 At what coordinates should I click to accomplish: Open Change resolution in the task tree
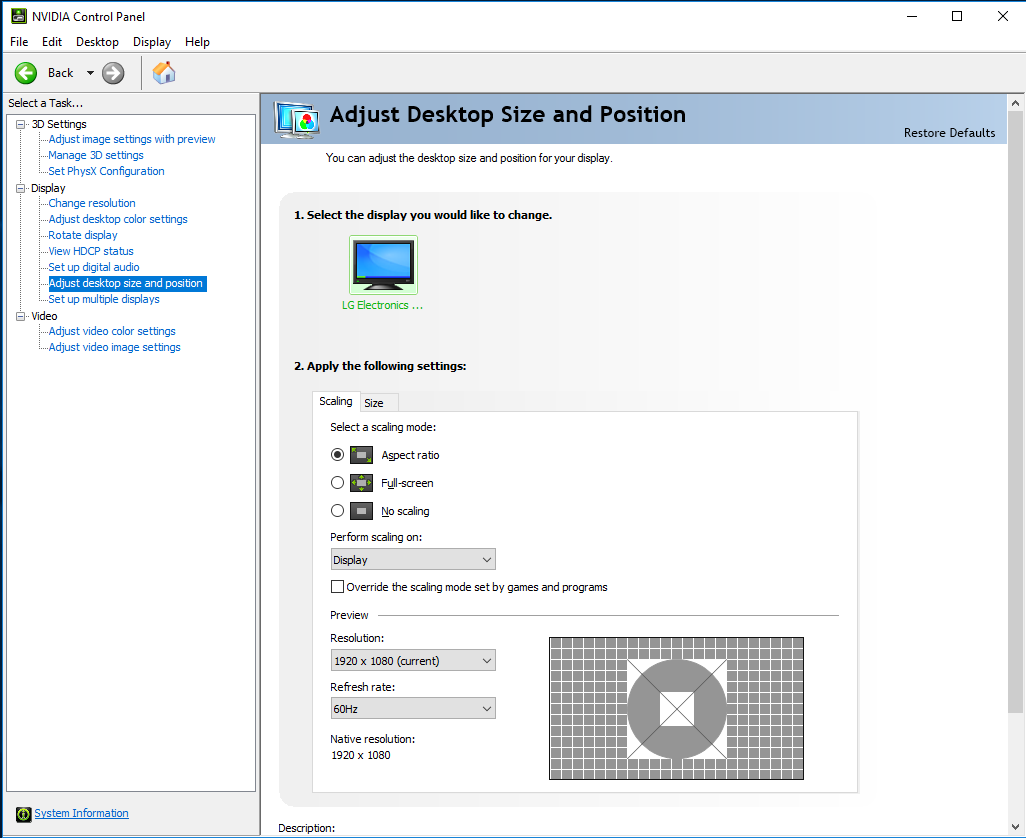coord(92,203)
